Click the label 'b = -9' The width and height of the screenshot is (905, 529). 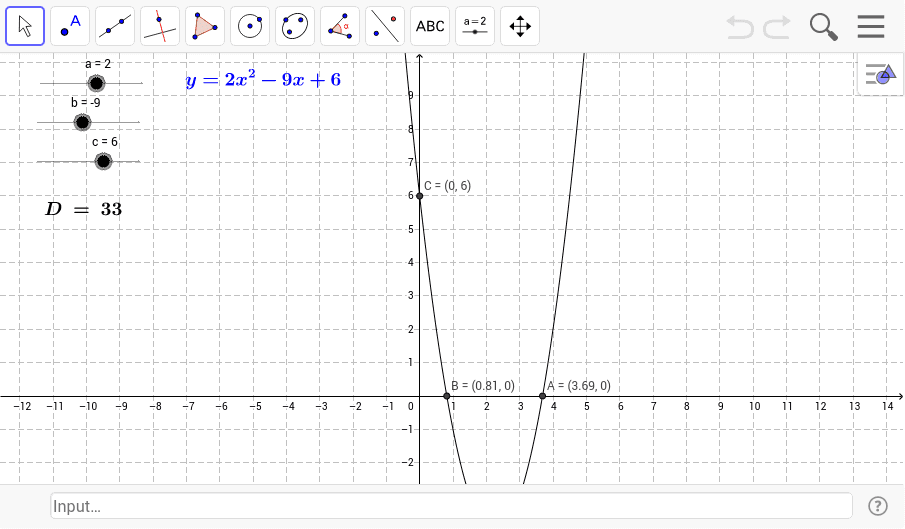(85, 103)
